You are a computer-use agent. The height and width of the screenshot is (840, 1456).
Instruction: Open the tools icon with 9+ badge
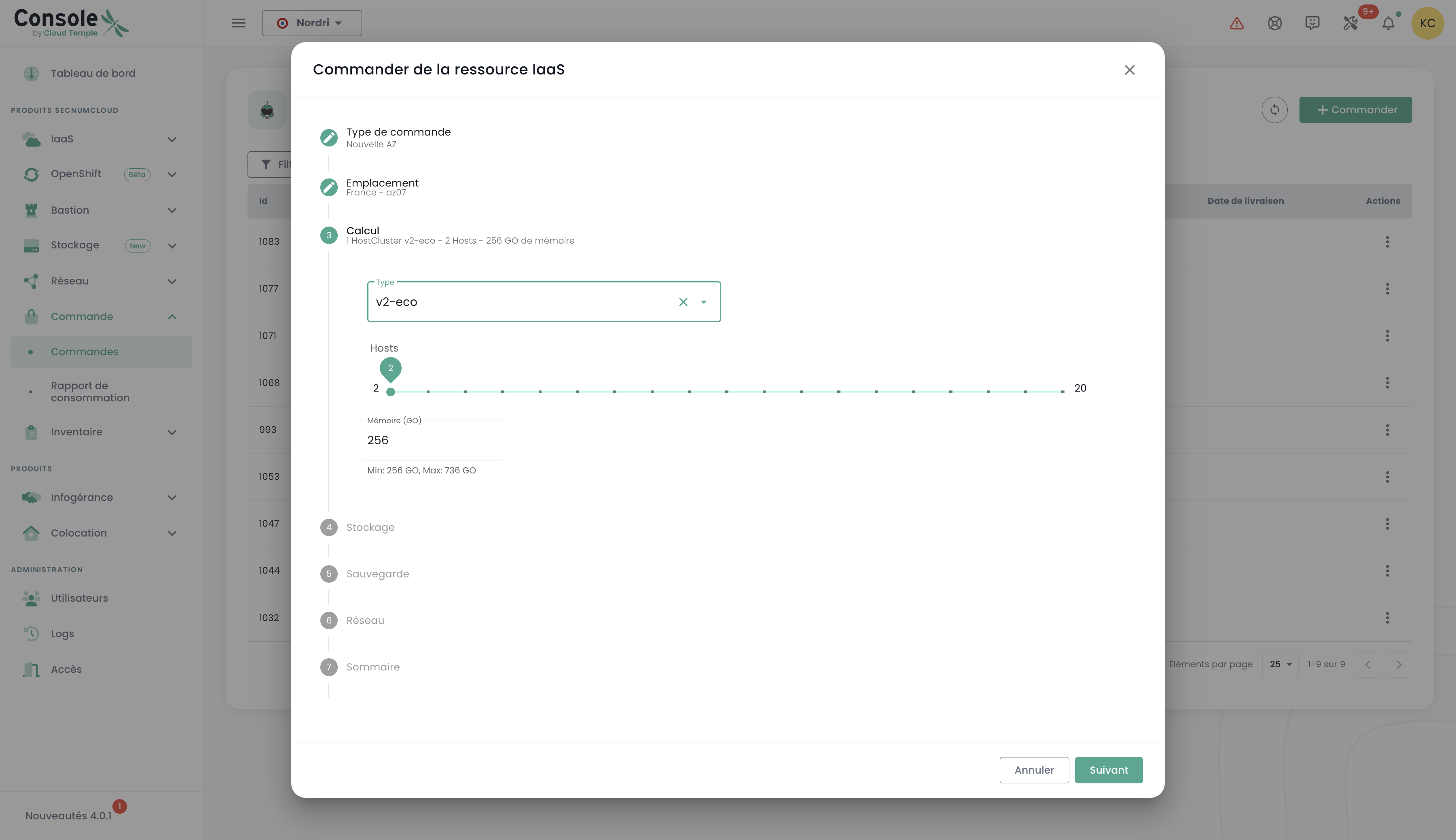click(x=1350, y=23)
